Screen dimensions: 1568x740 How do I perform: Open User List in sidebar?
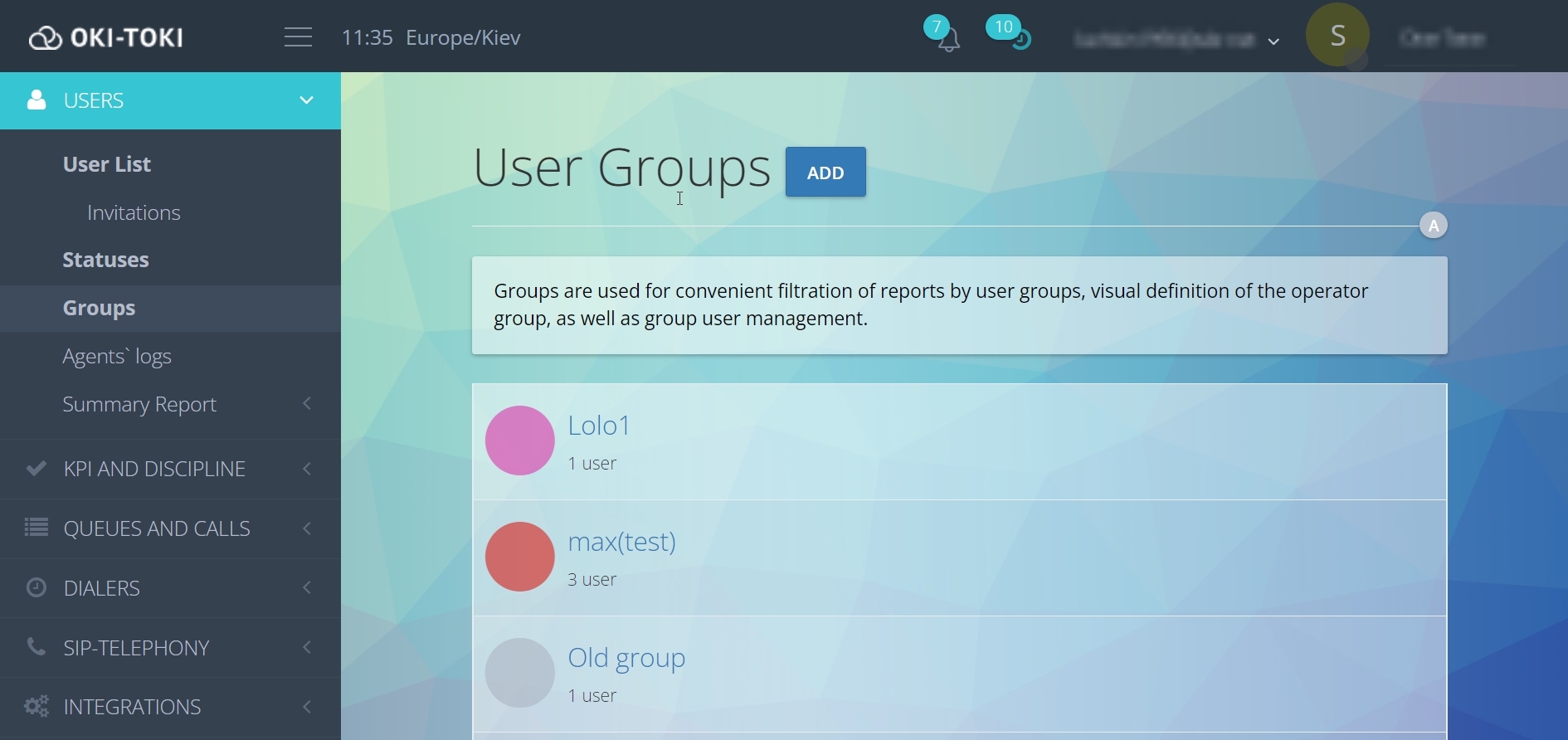(107, 164)
